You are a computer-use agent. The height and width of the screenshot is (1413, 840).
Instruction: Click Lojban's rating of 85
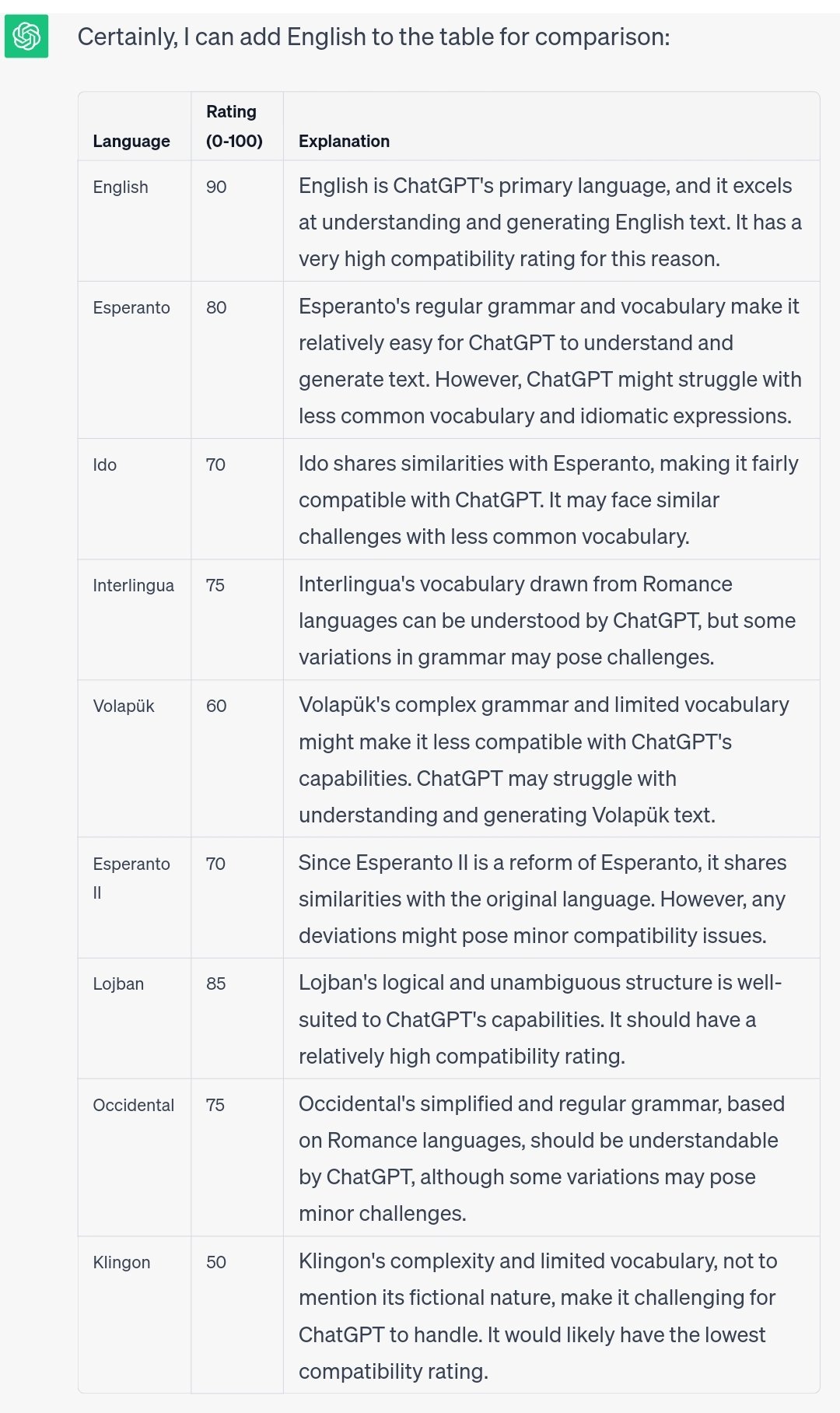[216, 983]
